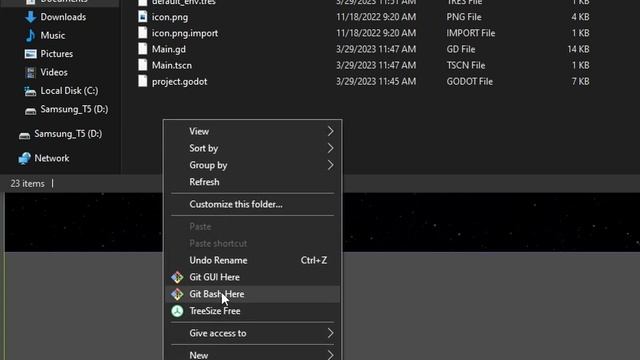This screenshot has height=360, width=640.
Task: Select the project.godot file name
Action: pyautogui.click(x=179, y=81)
